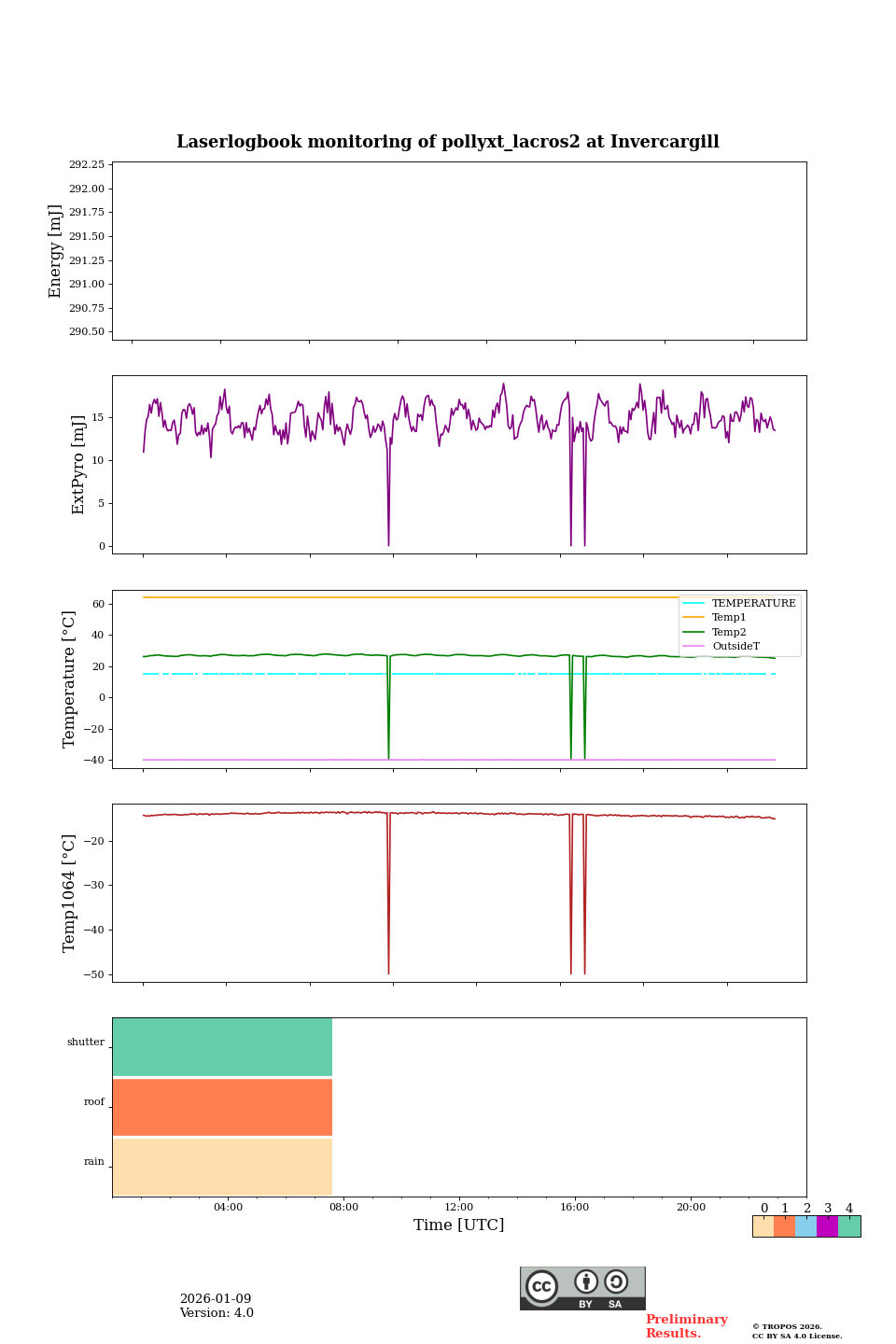The width and height of the screenshot is (896, 1344).
Task: Click the Time [UTC] axis label
Action: [459, 1225]
